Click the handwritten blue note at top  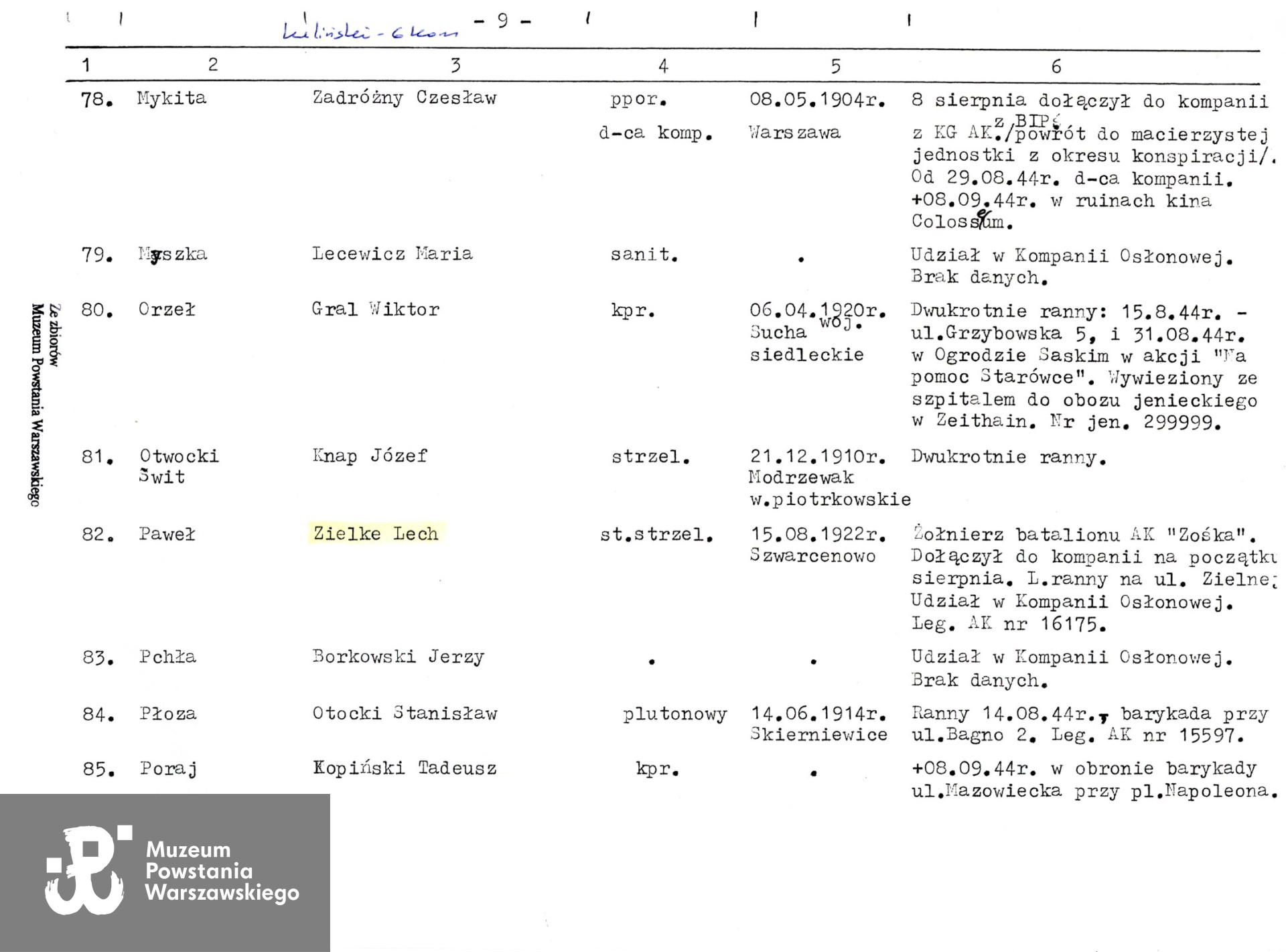coord(370,32)
